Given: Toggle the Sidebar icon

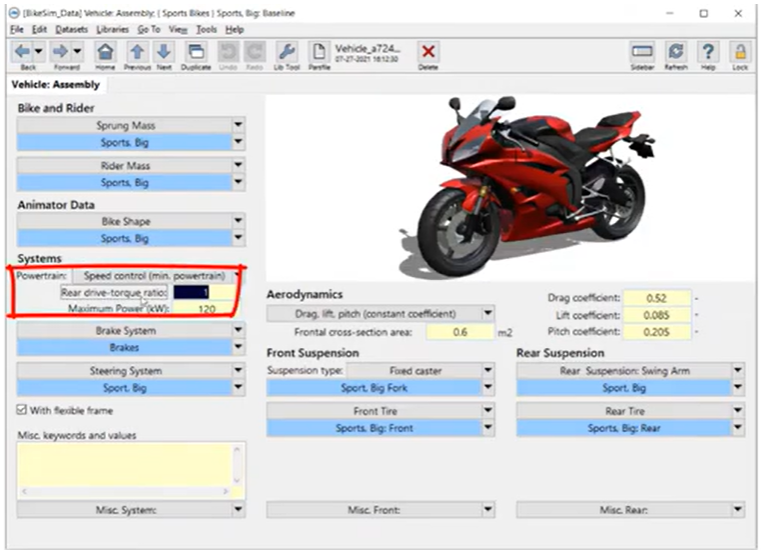Looking at the screenshot, I should click(x=642, y=51).
